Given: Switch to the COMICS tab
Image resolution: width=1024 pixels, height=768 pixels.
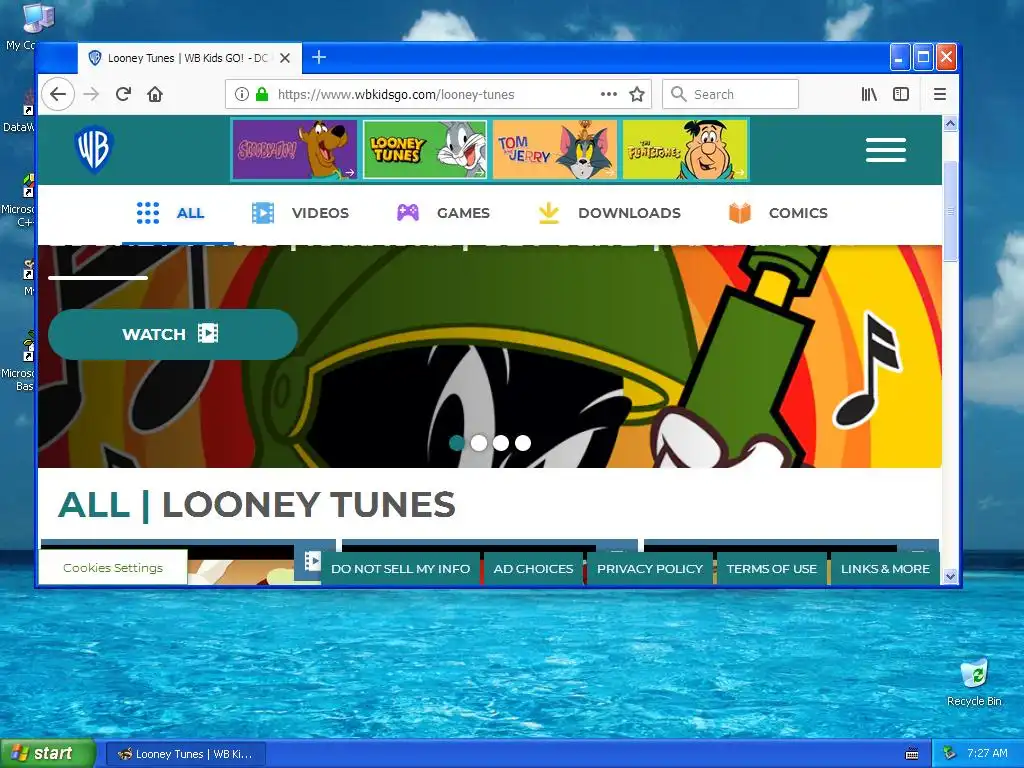Looking at the screenshot, I should 778,213.
